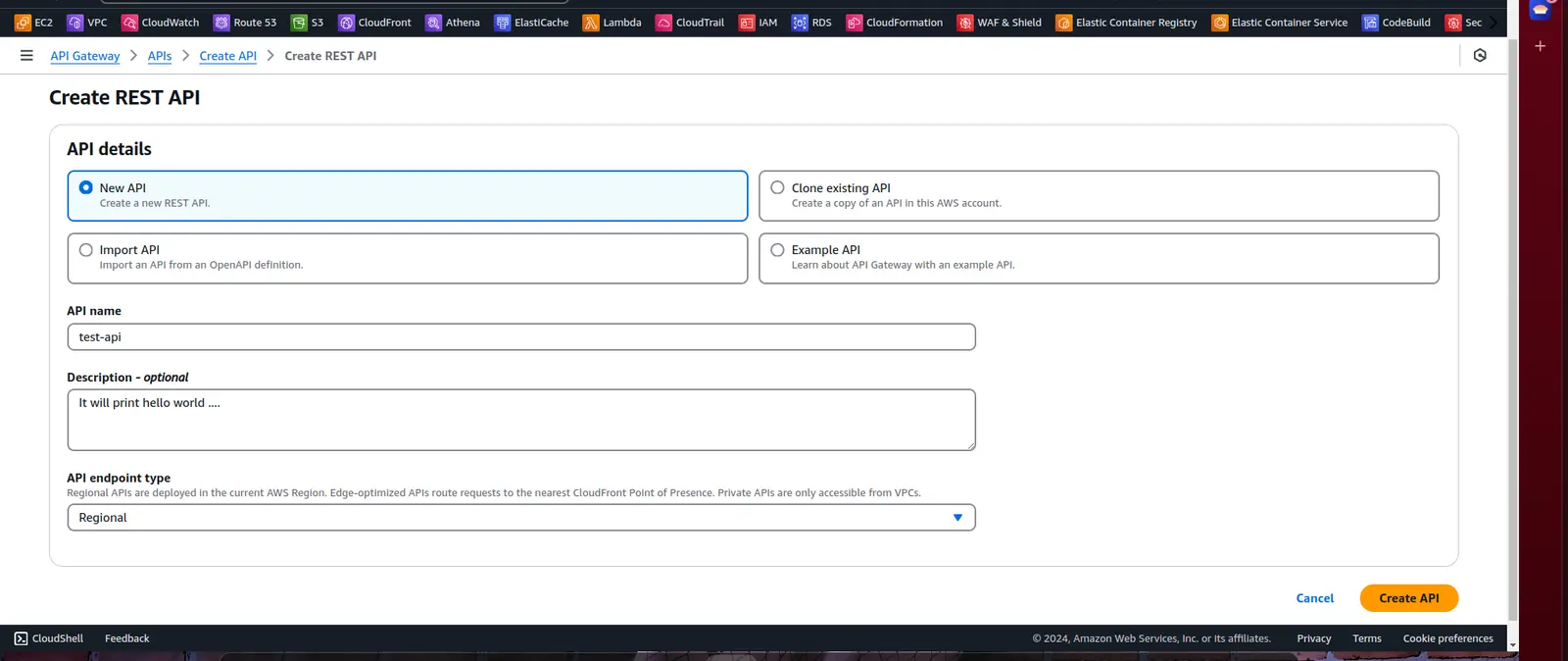Open the S3 shortcut icon

tap(299, 23)
